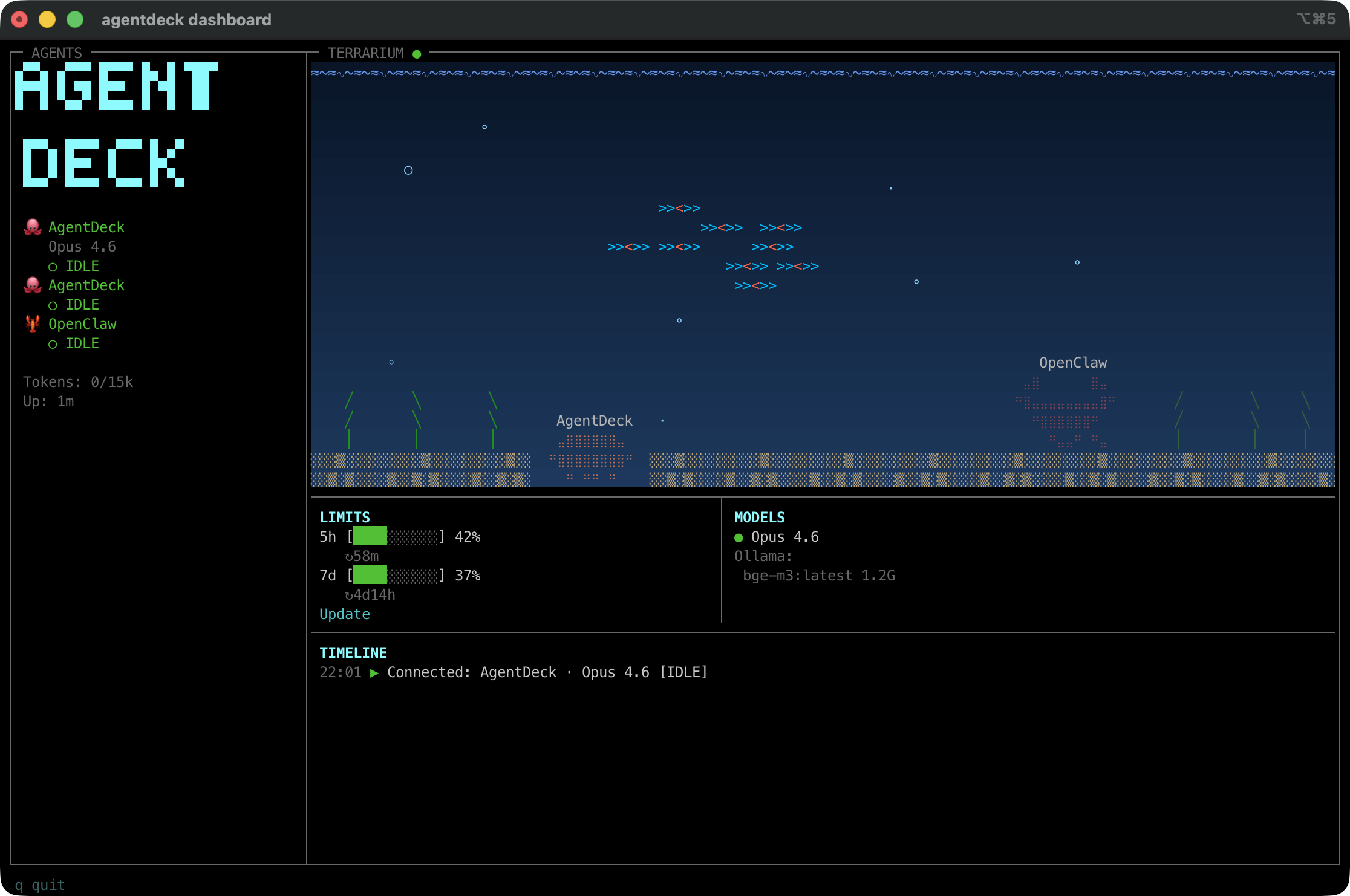Expand the Ollama entry under MODELS
The height and width of the screenshot is (896, 1350).
pos(764,556)
